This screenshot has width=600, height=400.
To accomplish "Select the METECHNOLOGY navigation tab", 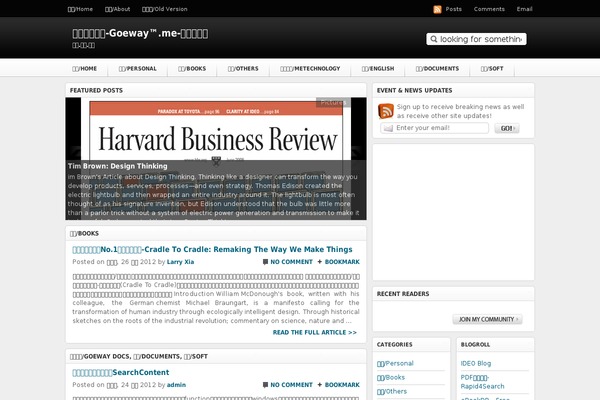I will click(x=310, y=69).
